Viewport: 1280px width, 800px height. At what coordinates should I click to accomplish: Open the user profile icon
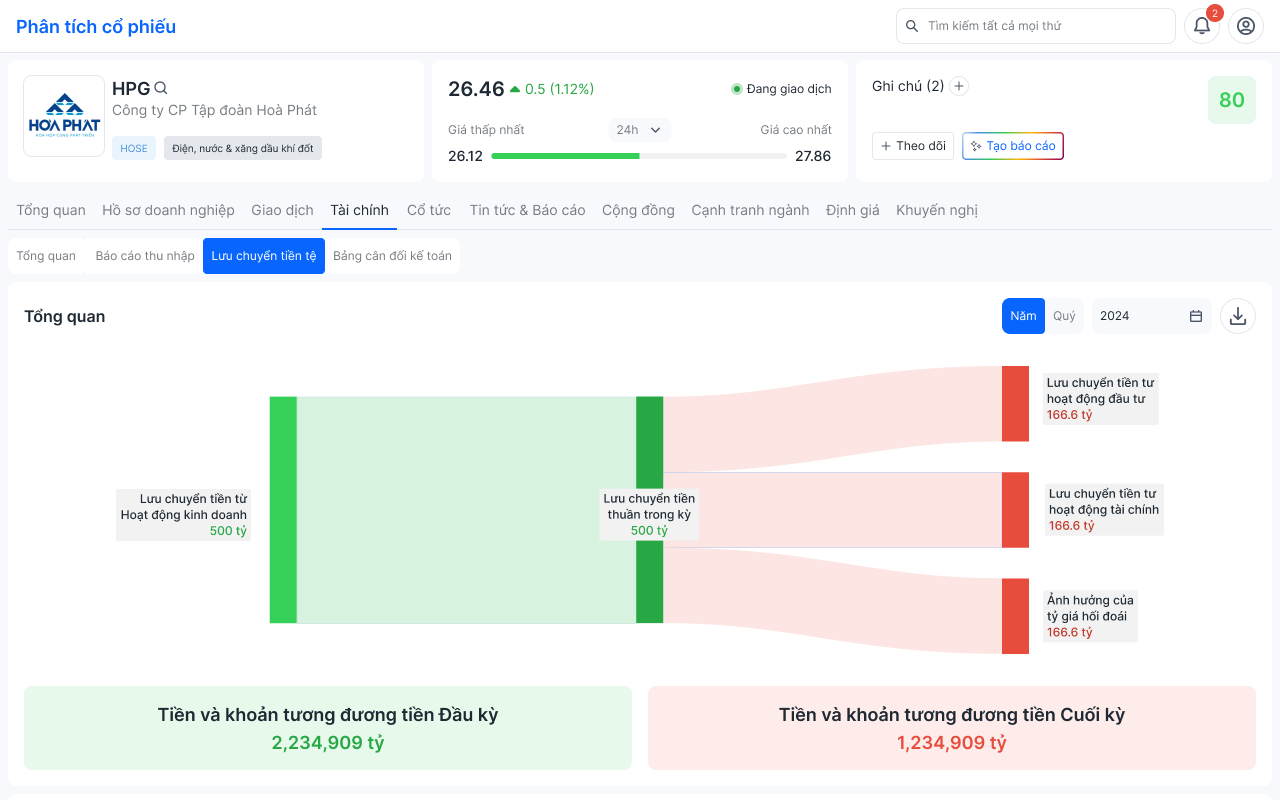pos(1246,26)
